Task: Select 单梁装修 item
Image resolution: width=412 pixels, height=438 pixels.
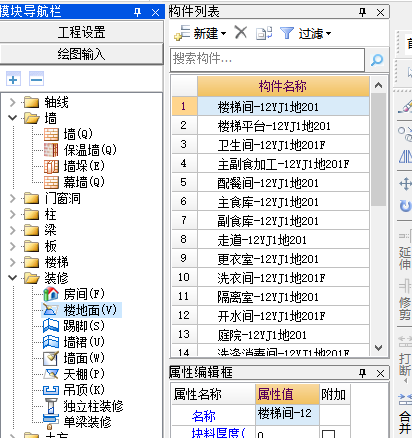Action: (x=77, y=422)
